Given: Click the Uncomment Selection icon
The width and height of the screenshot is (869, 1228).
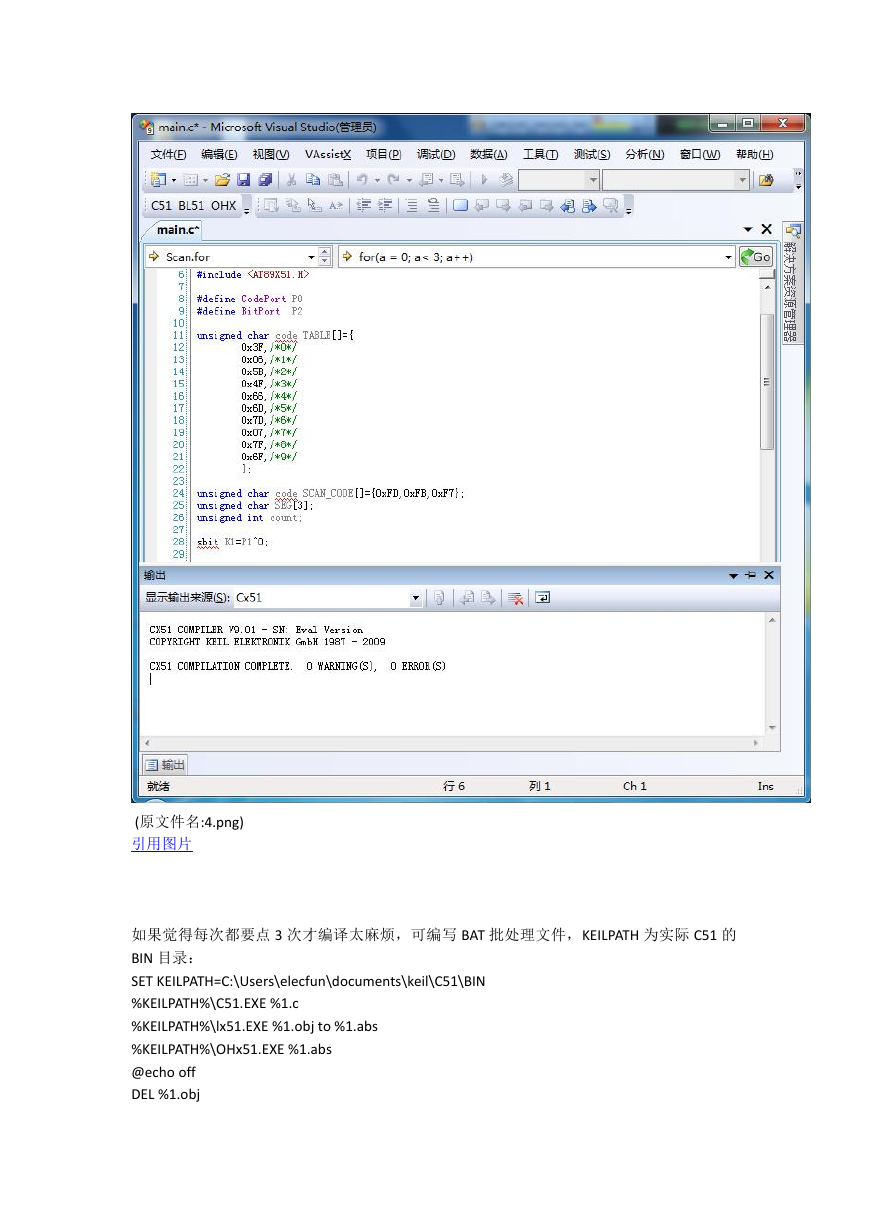Looking at the screenshot, I should [433, 206].
